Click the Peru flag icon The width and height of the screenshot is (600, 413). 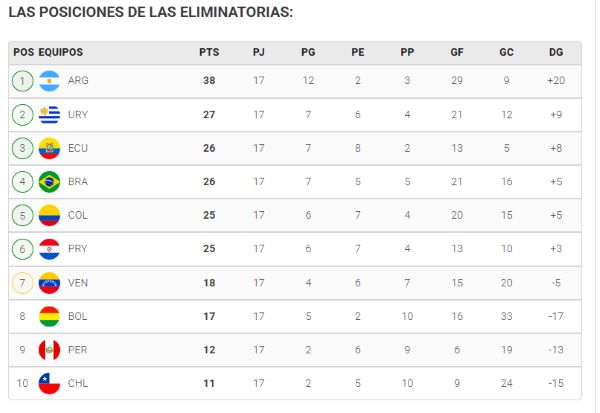[49, 350]
